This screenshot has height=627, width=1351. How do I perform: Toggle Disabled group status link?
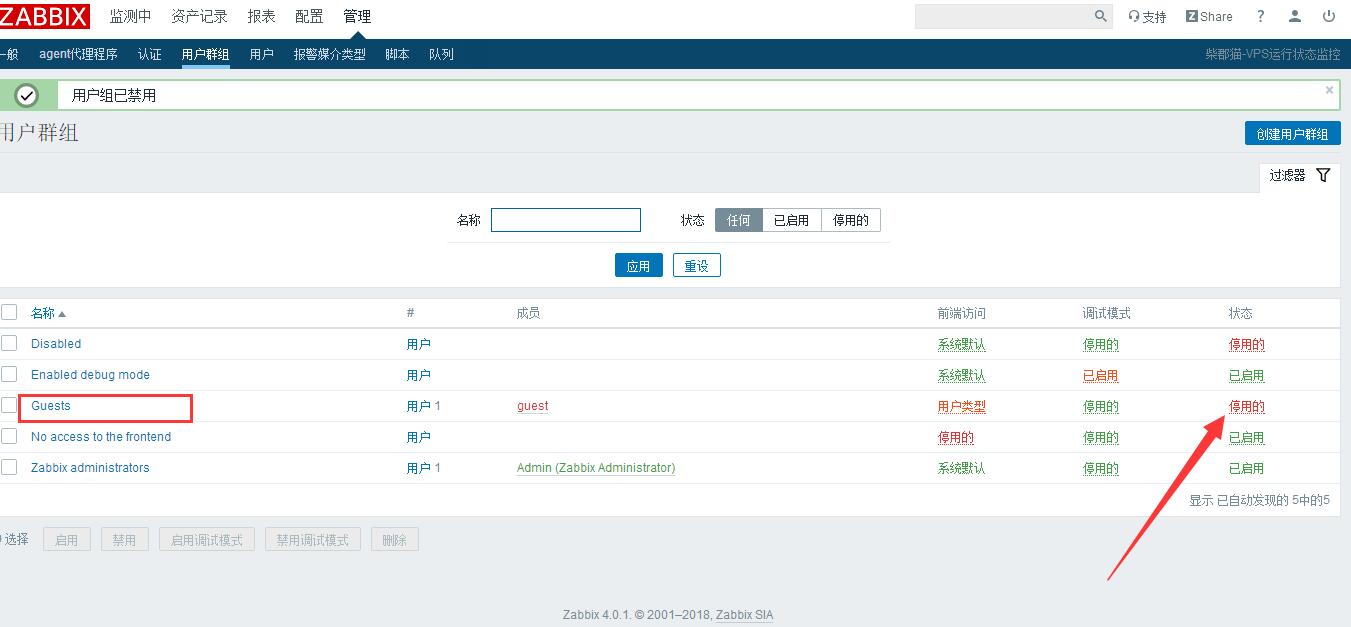pyautogui.click(x=1247, y=344)
